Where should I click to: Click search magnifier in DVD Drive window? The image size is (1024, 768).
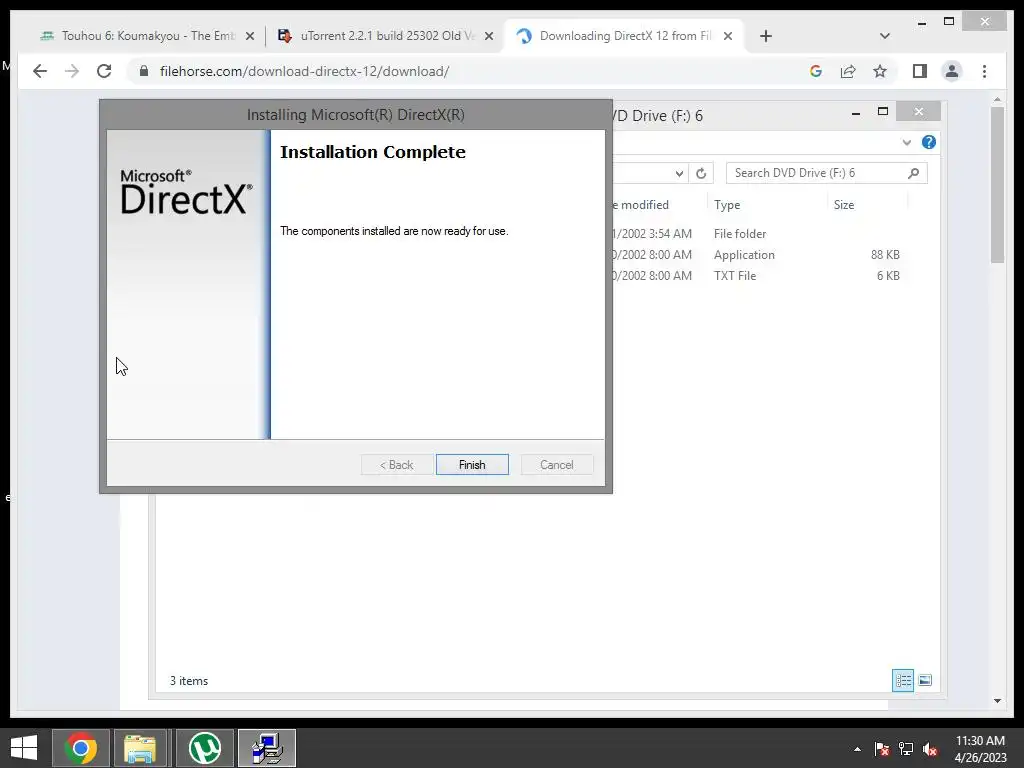(914, 173)
